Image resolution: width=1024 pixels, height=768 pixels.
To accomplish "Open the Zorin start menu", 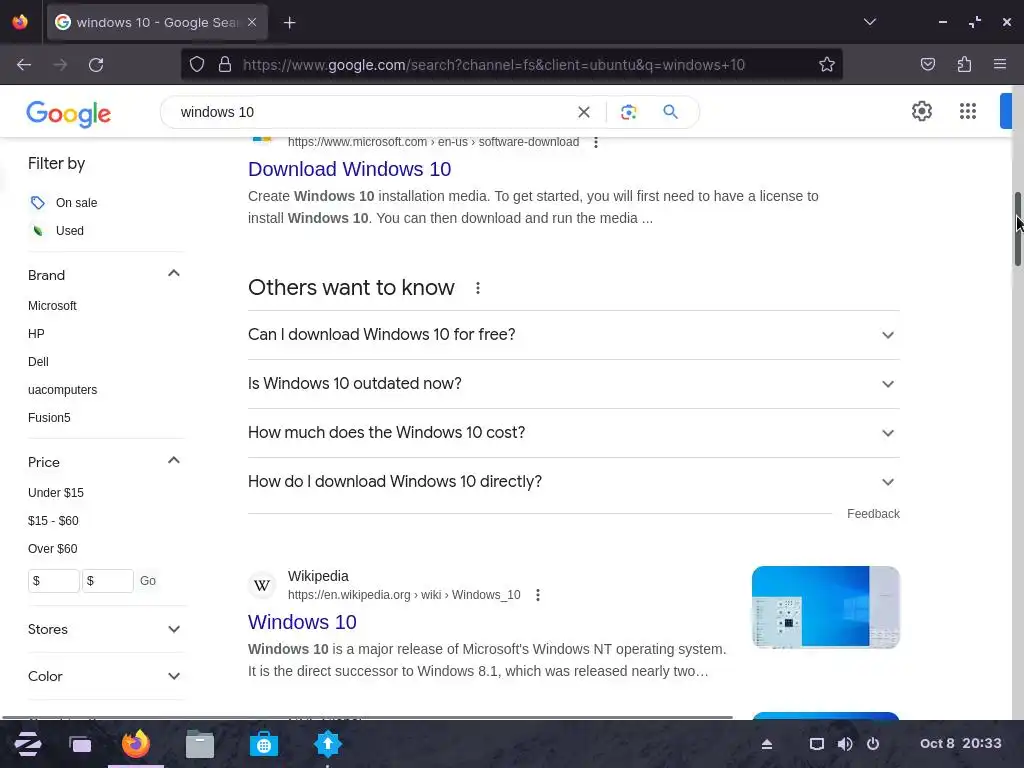I will (x=27, y=744).
